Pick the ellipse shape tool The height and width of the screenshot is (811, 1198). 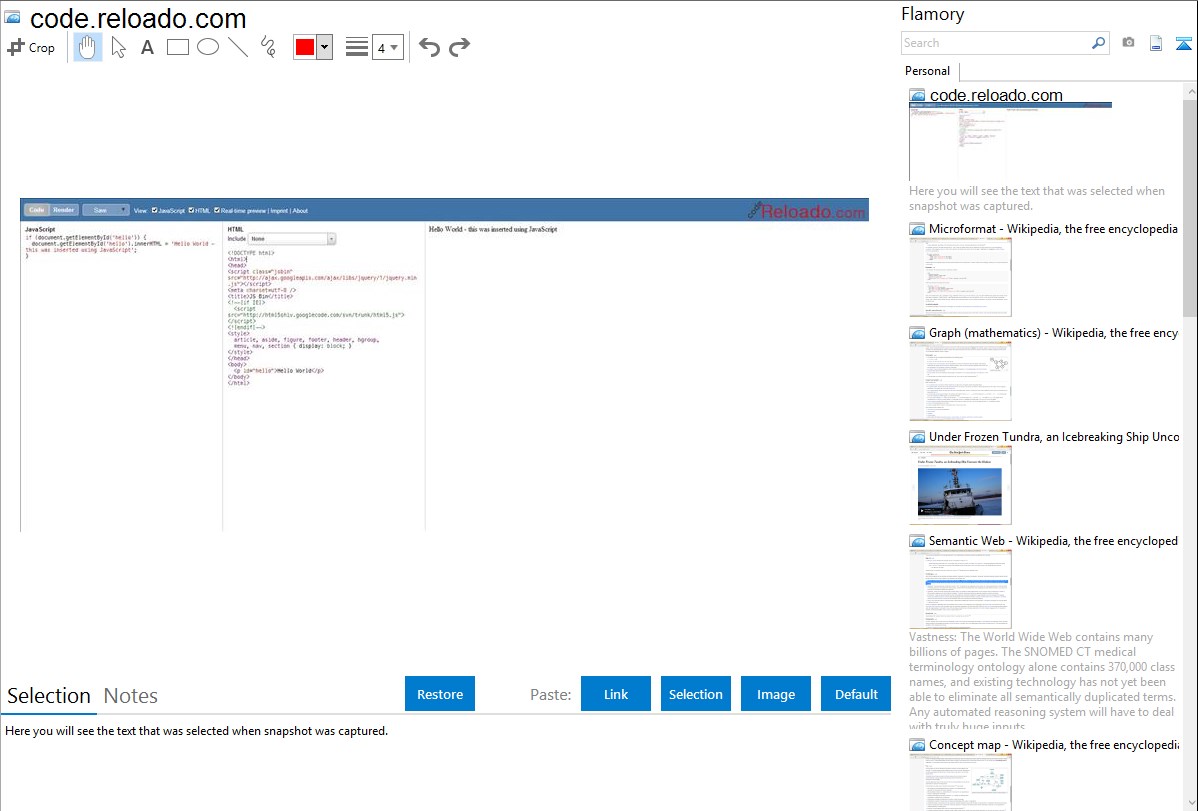[208, 47]
